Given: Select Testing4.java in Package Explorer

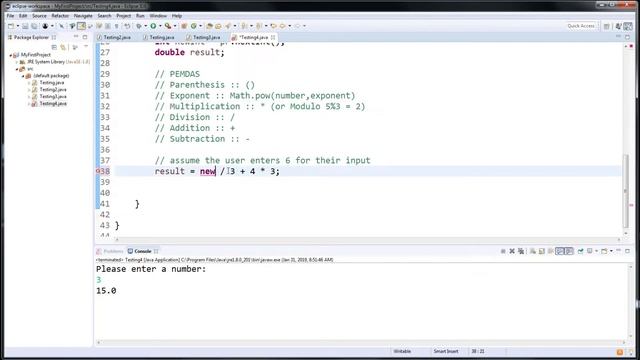Looking at the screenshot, I should click(53, 104).
